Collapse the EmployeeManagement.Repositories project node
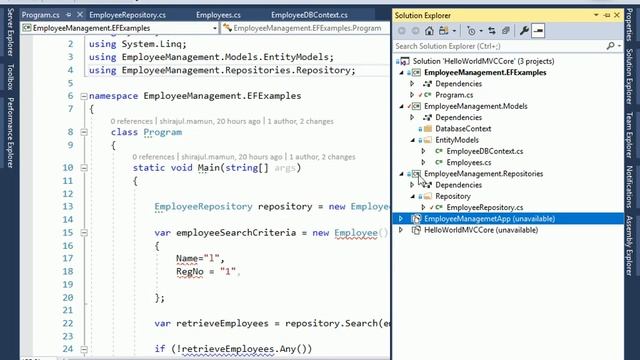Screen dimensions: 640x360 (x=402, y=174)
